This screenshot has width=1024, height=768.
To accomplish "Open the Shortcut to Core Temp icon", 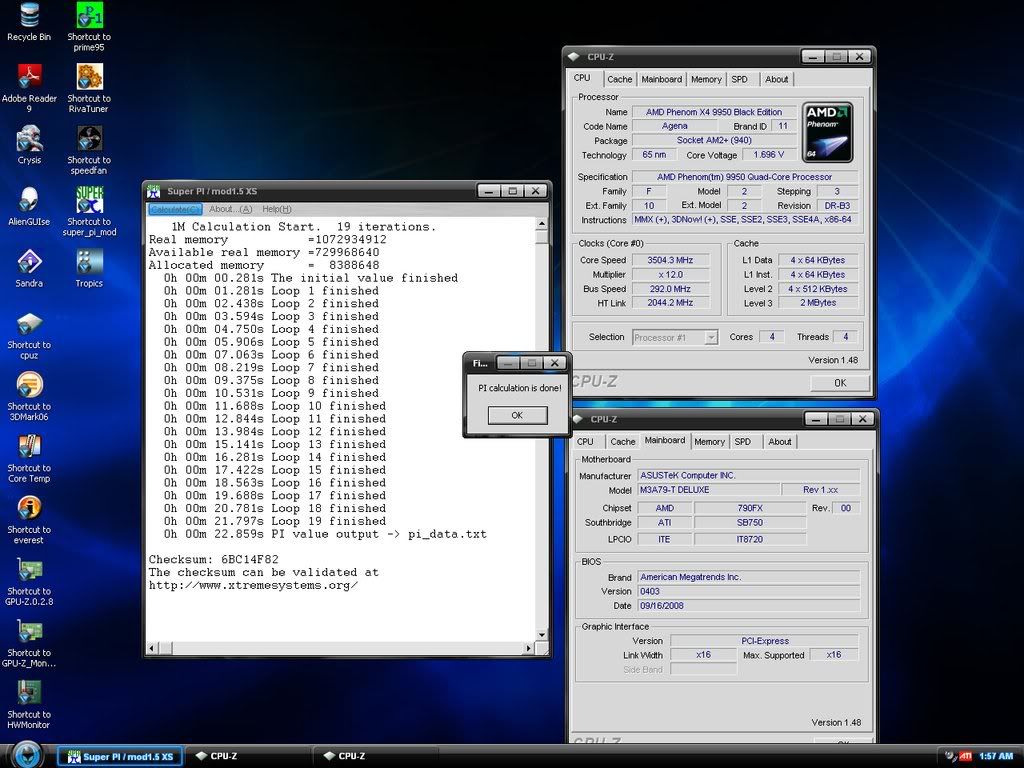I will click(29, 458).
